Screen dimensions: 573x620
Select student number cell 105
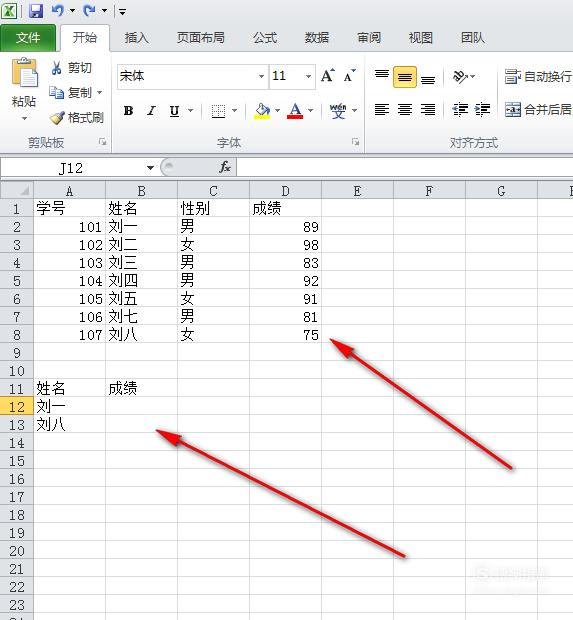point(69,299)
